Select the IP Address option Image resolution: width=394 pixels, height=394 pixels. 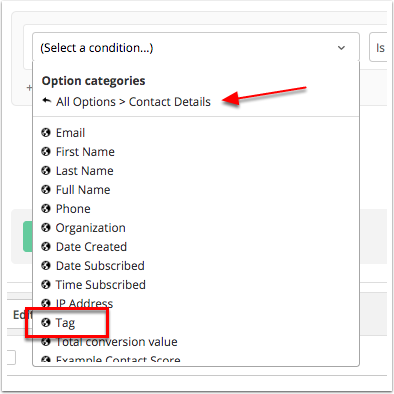pos(84,304)
